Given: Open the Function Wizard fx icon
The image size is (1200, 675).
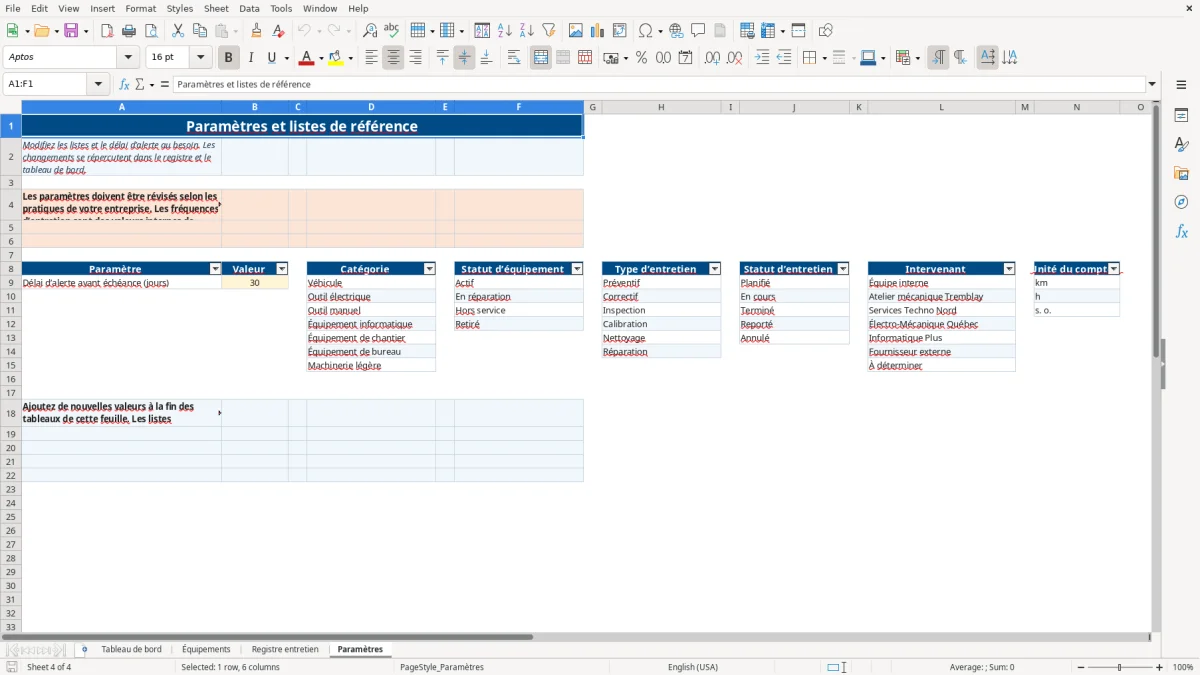Looking at the screenshot, I should point(125,84).
